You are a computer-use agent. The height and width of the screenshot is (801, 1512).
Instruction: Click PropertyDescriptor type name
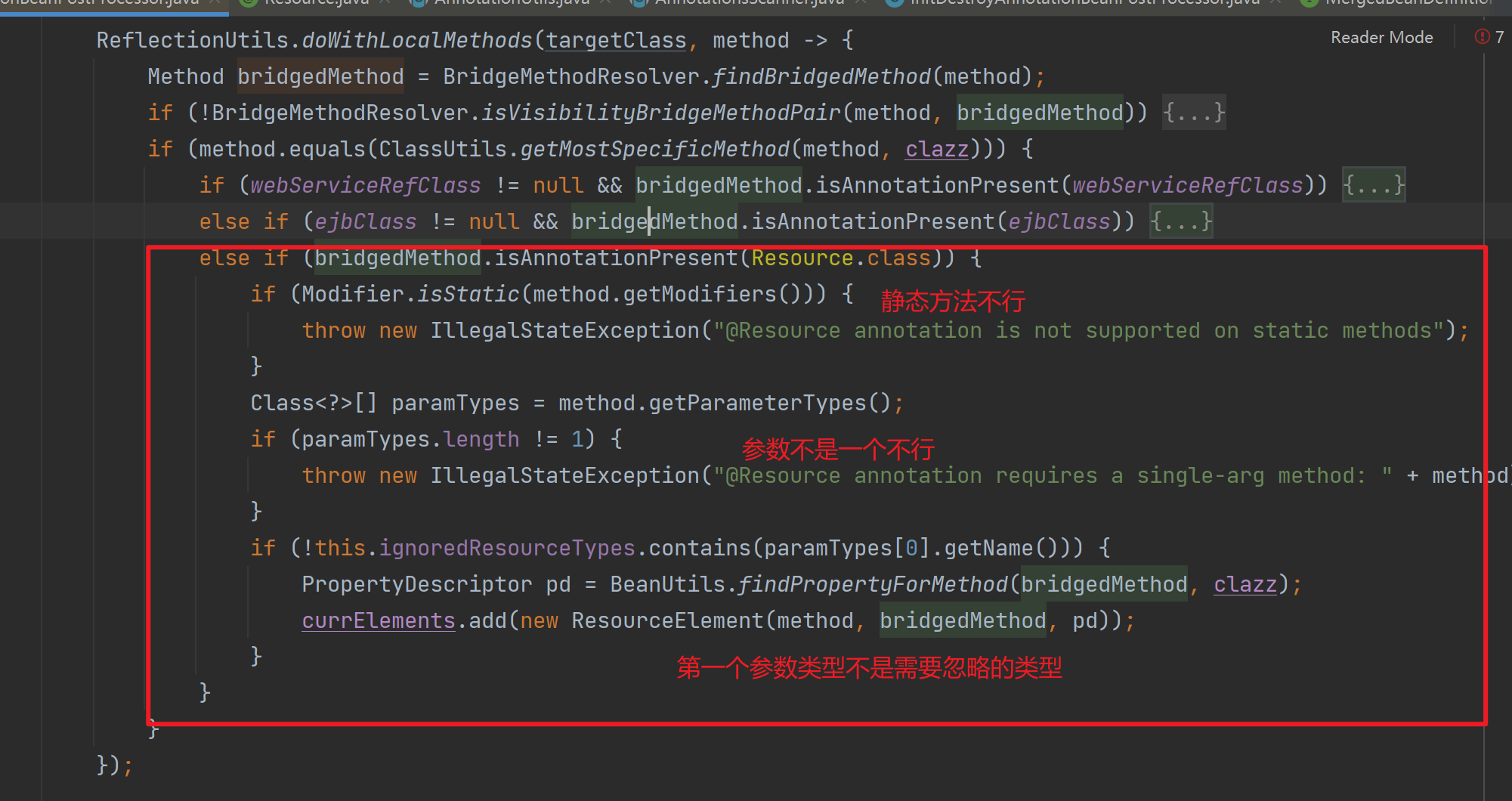click(x=417, y=584)
